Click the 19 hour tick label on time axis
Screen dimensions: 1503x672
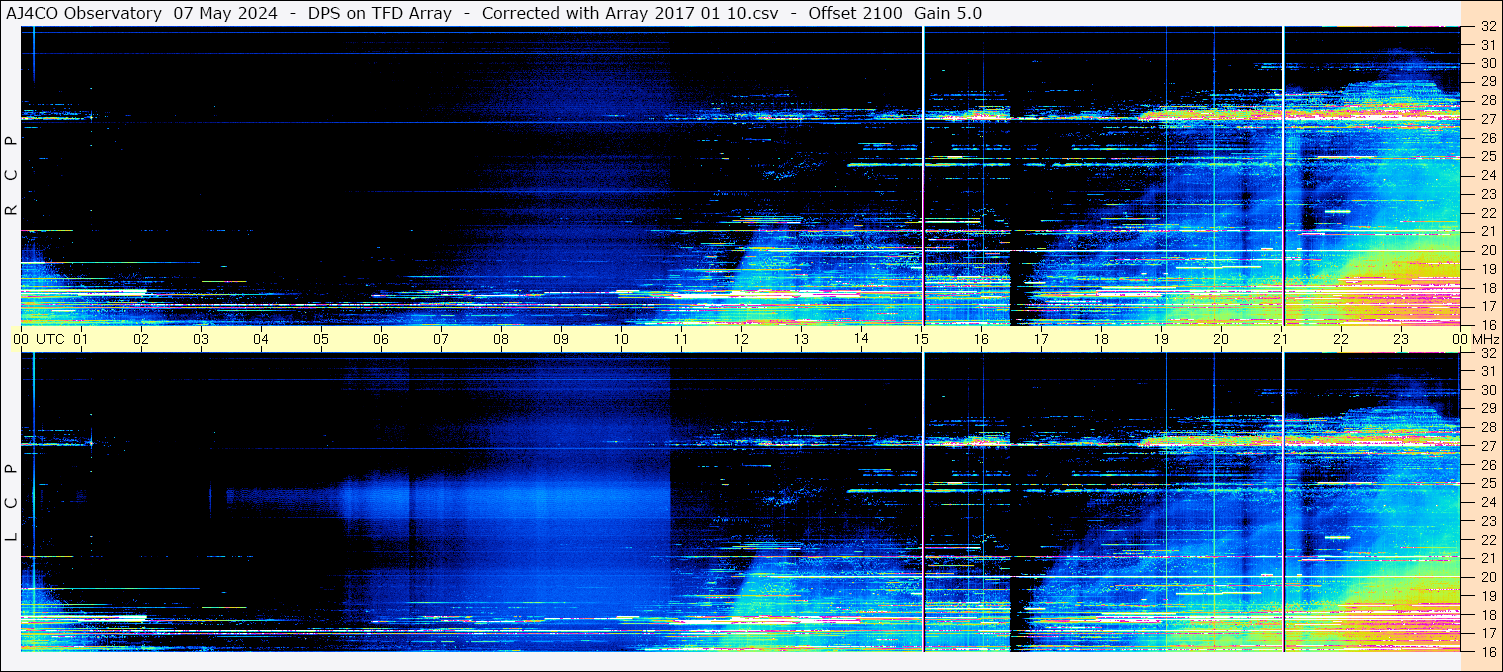pyautogui.click(x=1161, y=339)
